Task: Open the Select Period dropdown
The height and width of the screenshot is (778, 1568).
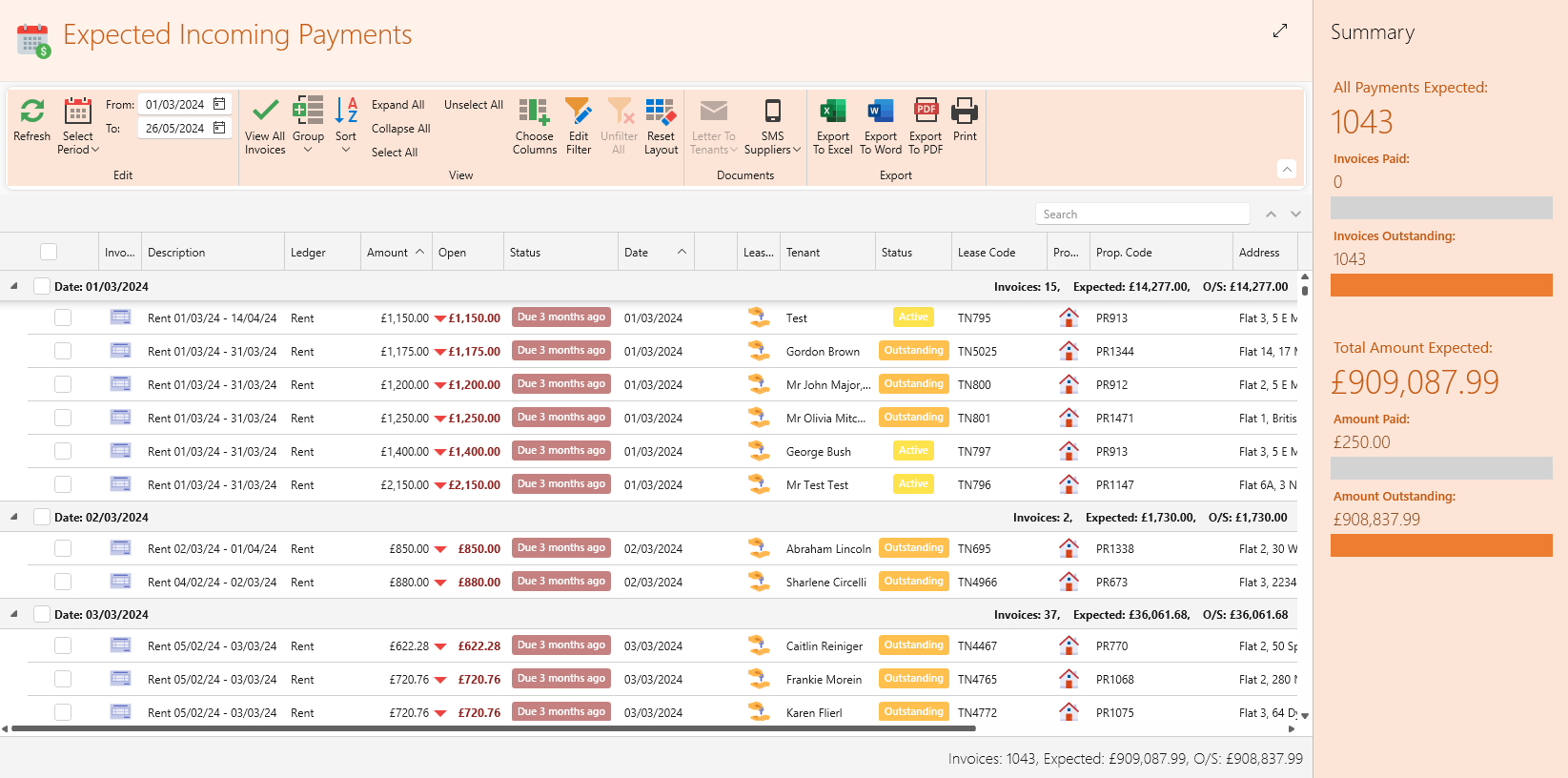Action: pyautogui.click(x=78, y=143)
